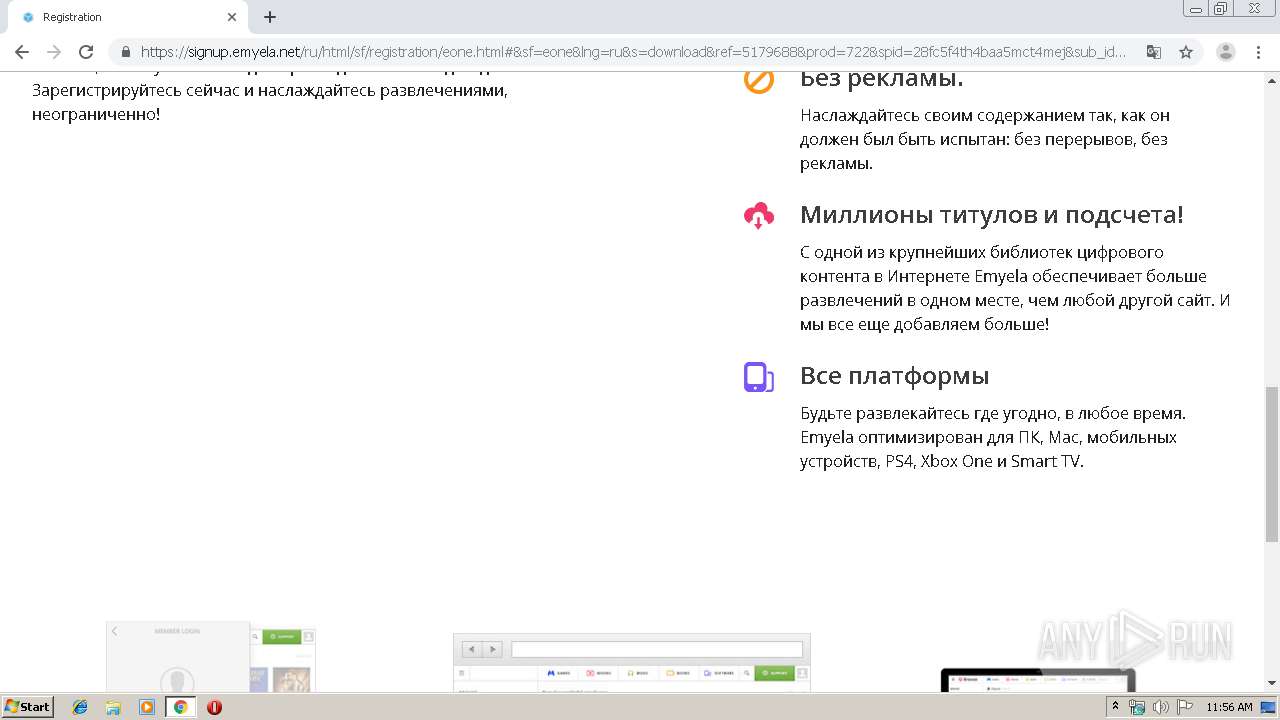Show hidden system tray icons
This screenshot has height=720, width=1280.
pyautogui.click(x=1115, y=707)
